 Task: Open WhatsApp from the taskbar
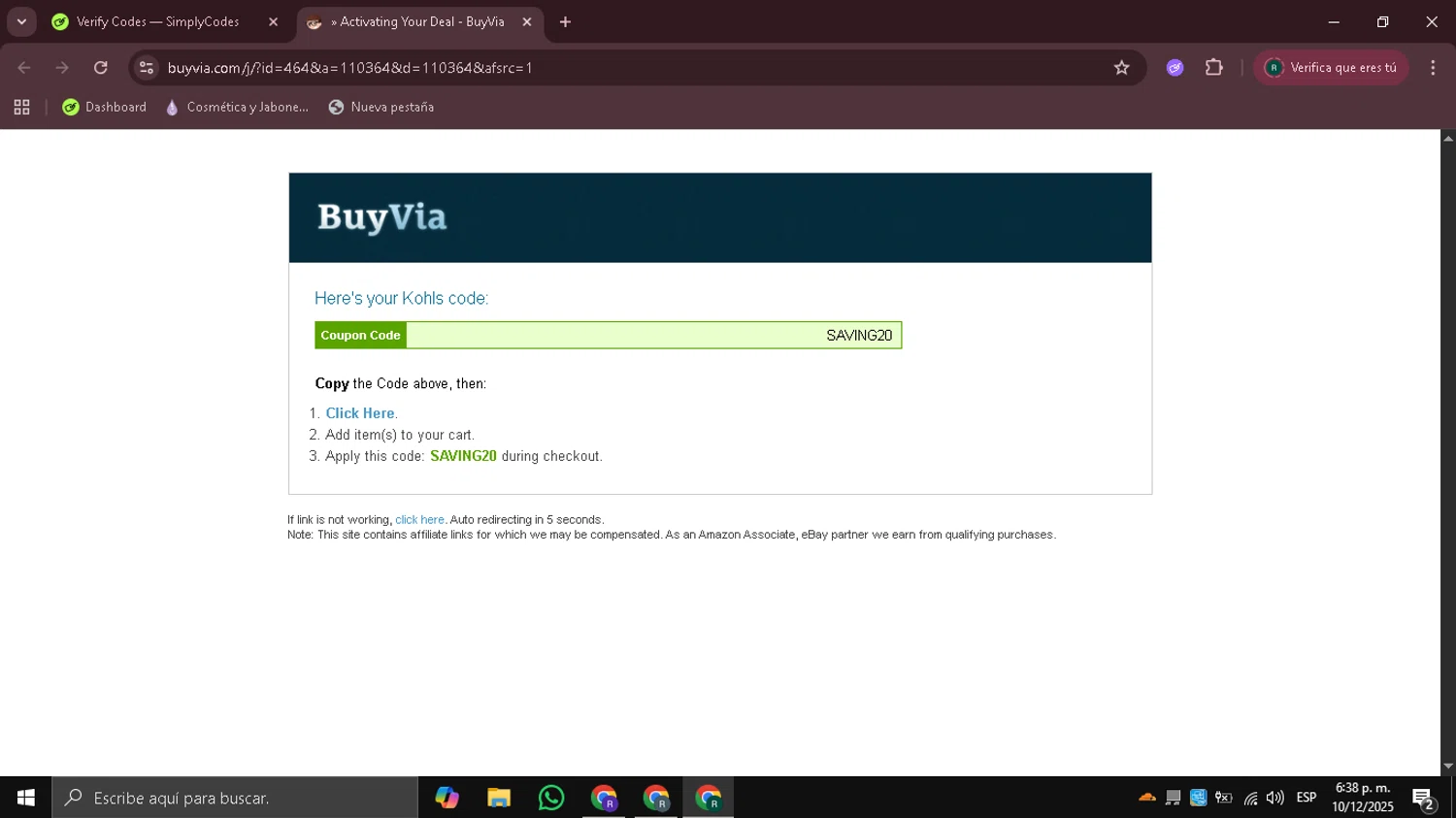[551, 798]
